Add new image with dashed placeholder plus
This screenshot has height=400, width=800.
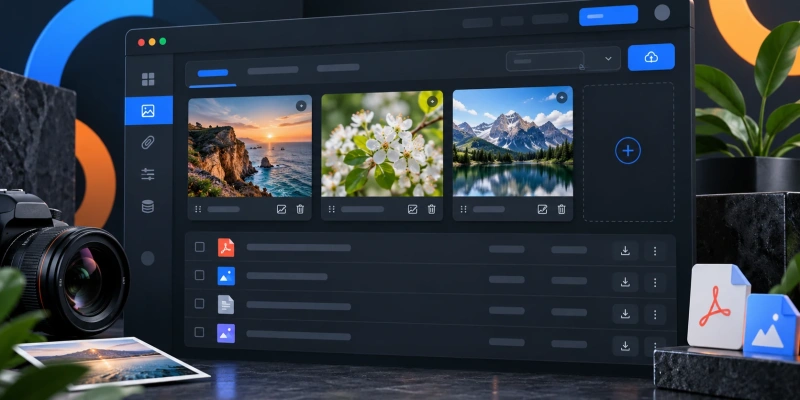point(628,151)
